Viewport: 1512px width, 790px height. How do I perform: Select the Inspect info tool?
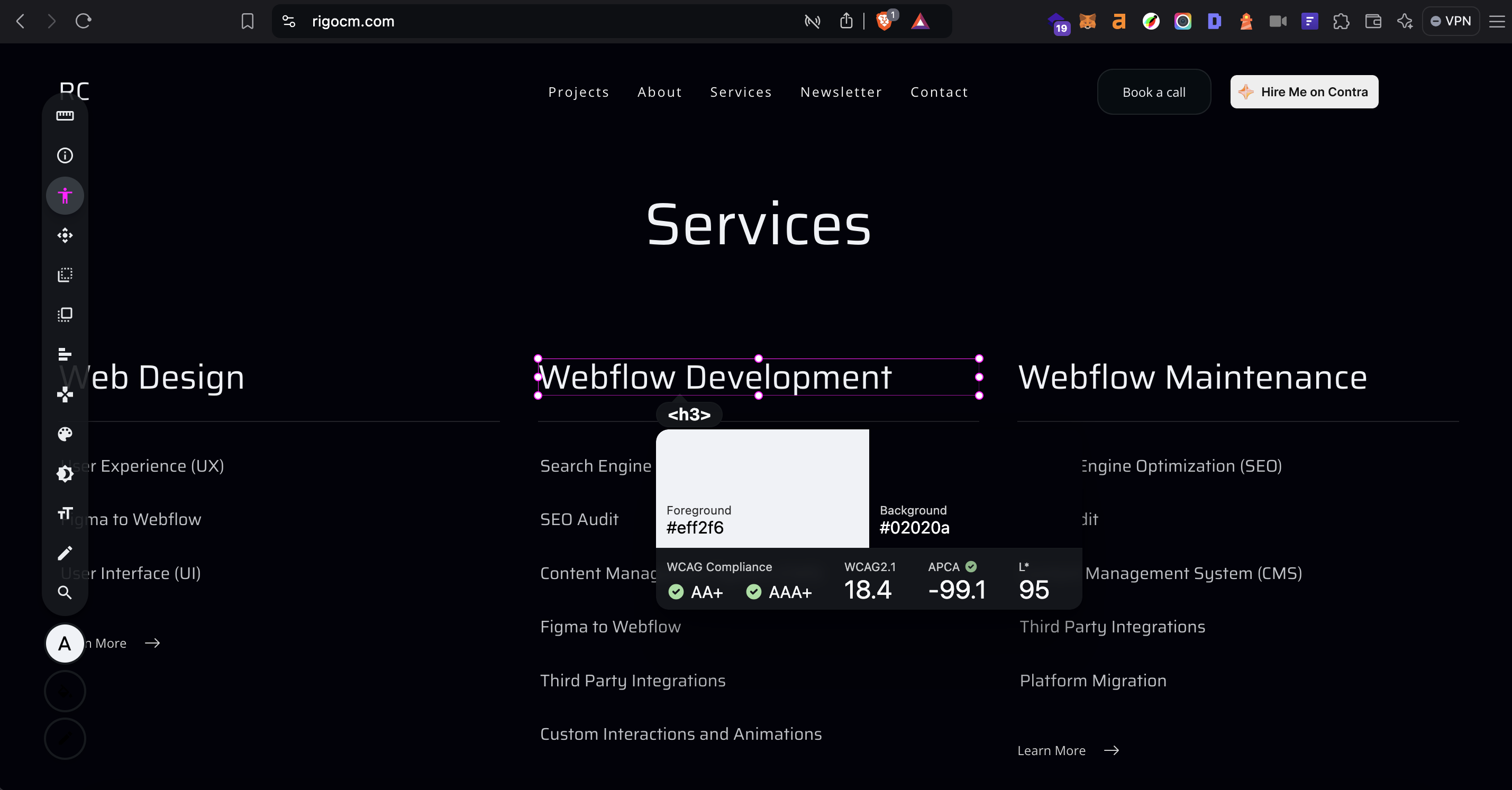[65, 155]
